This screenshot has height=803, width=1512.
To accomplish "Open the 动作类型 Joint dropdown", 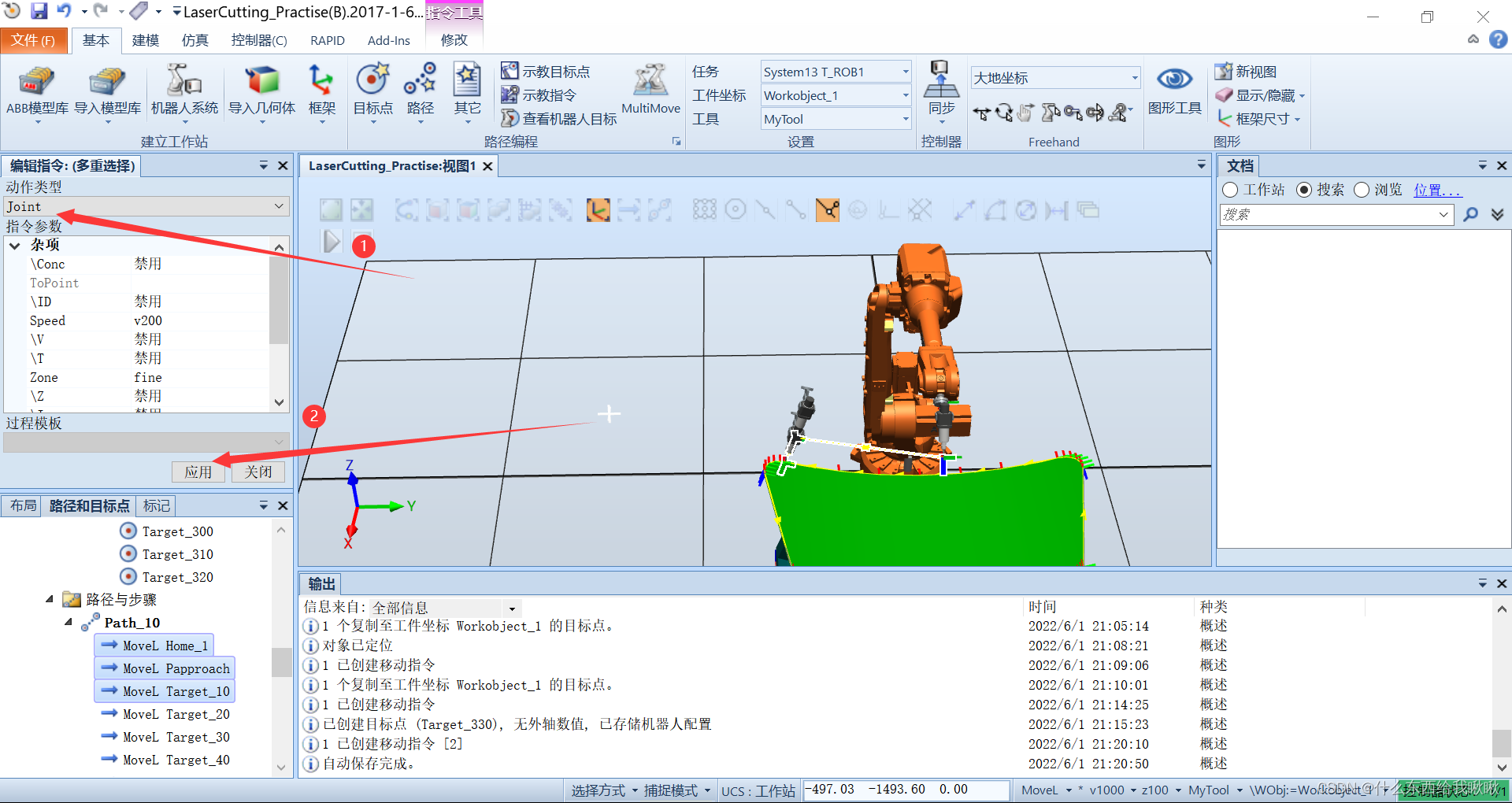I will 146,206.
